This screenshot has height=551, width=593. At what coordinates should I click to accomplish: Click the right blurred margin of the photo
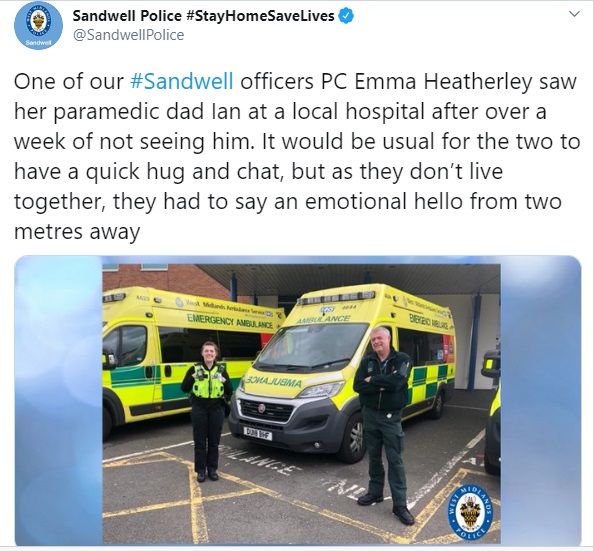[541, 401]
